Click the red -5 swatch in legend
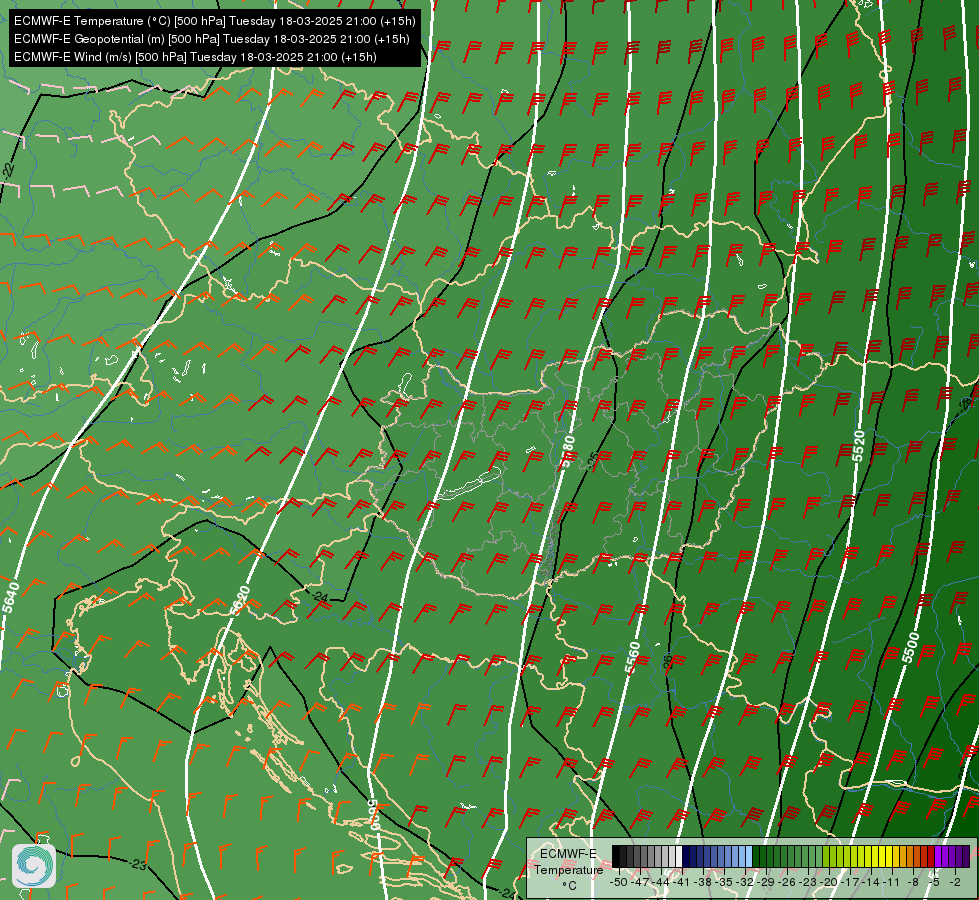 coord(931,856)
